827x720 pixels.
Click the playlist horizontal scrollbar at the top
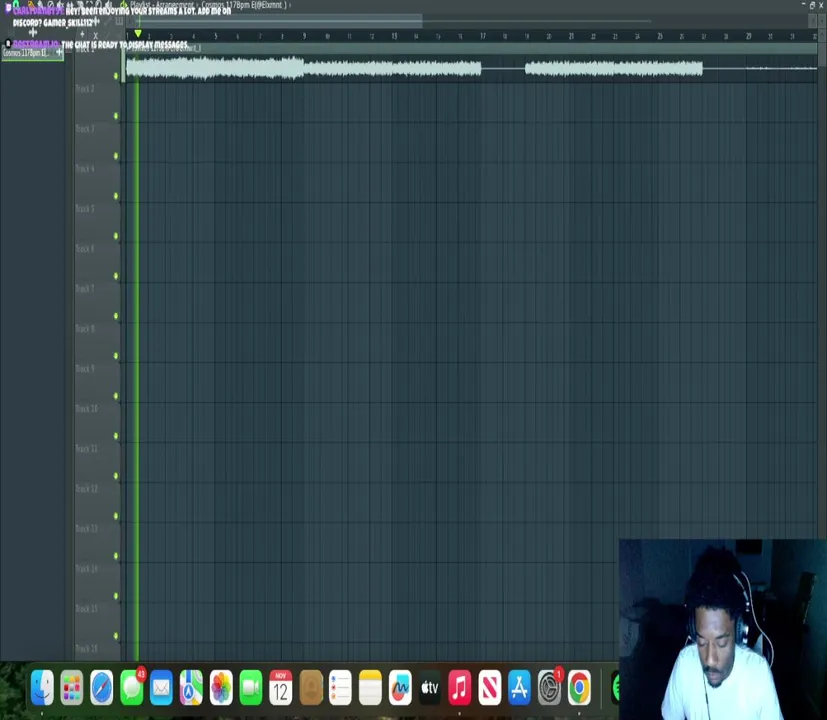coord(276,21)
